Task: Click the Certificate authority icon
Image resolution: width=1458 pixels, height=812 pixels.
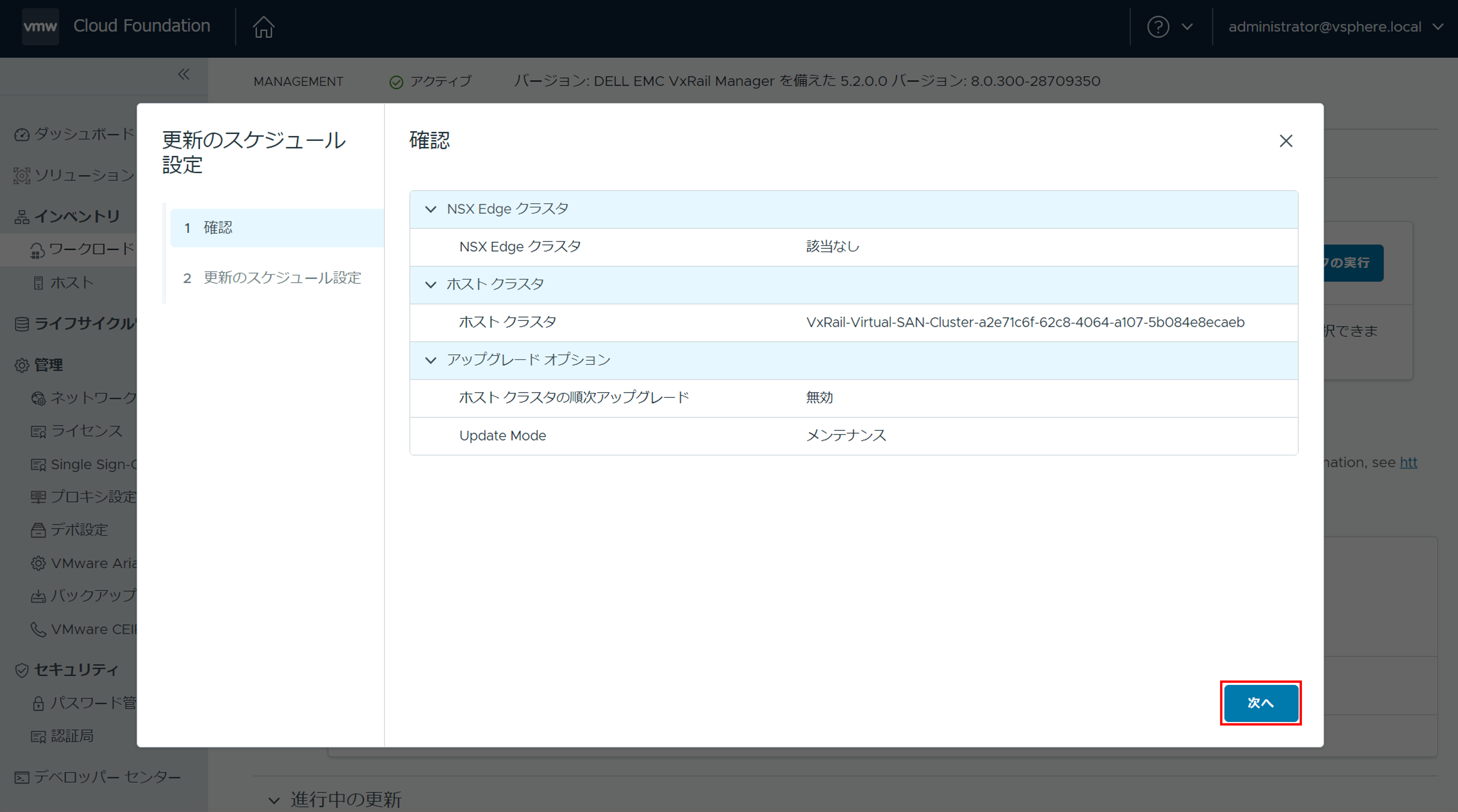Action: 38,736
